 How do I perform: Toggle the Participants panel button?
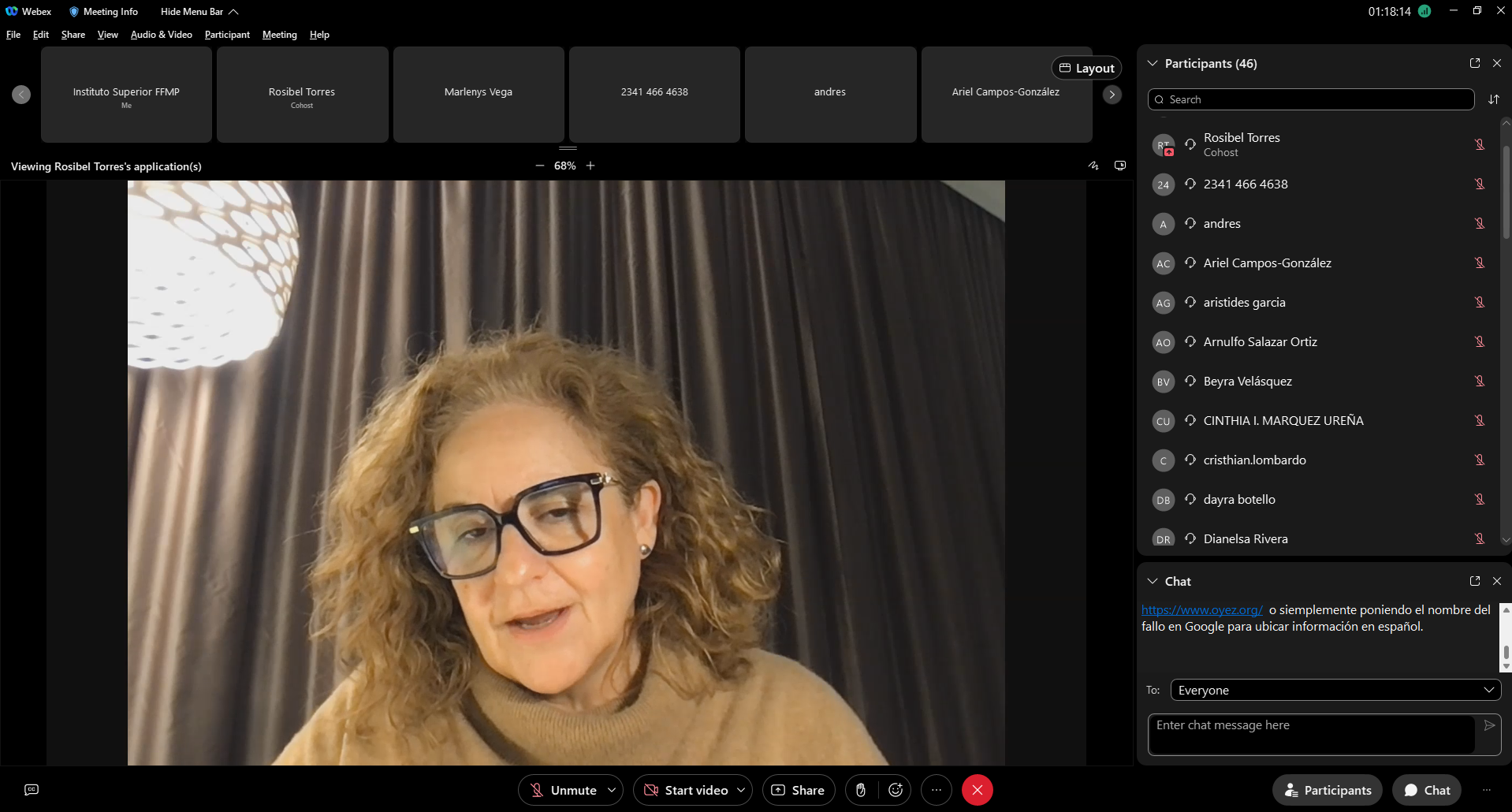1328,790
